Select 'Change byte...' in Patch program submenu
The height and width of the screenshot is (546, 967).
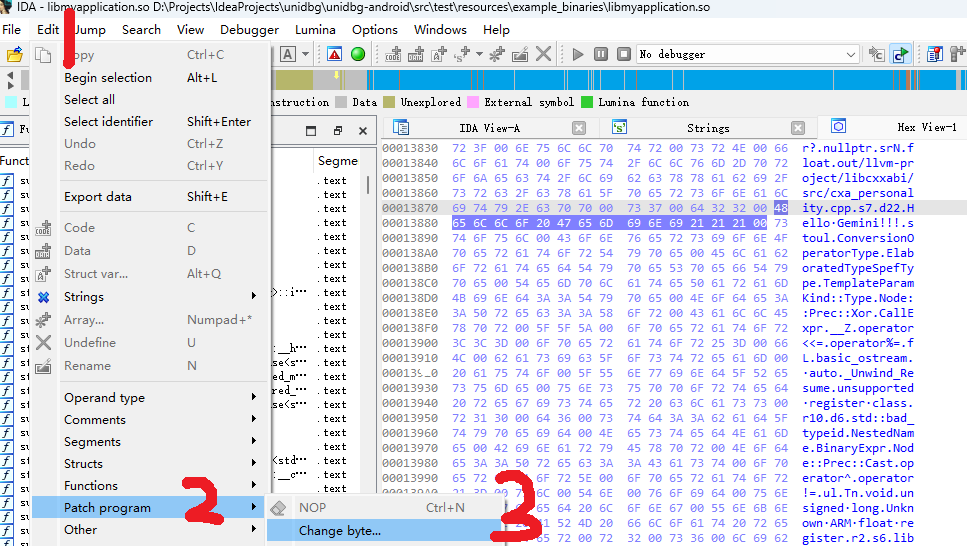click(384, 531)
